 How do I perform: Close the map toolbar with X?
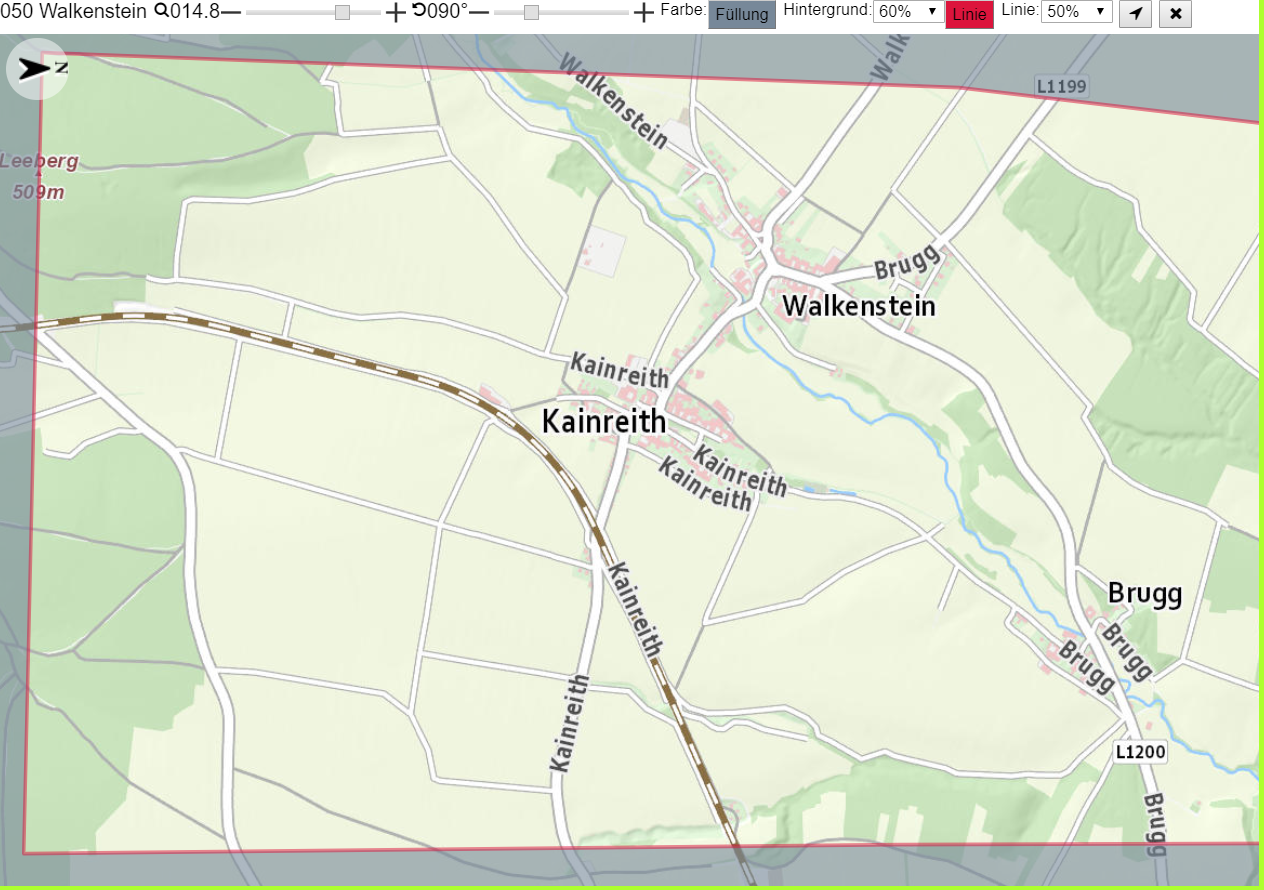coord(1176,14)
